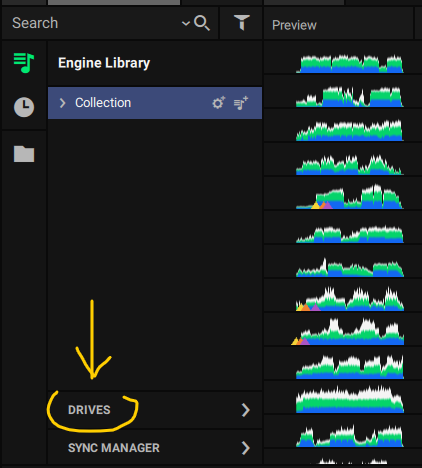
Task: Click the add playlist icon on Collection
Action: click(x=241, y=103)
